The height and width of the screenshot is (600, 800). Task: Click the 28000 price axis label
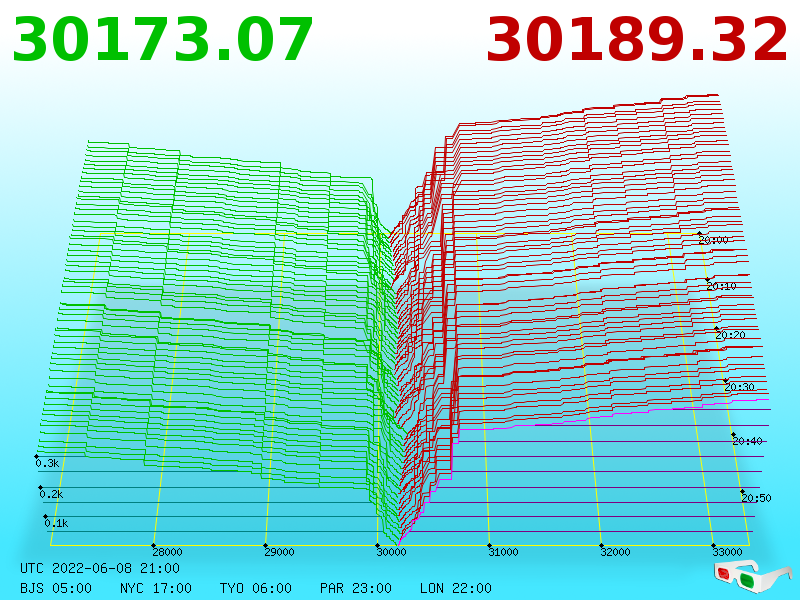click(x=167, y=552)
